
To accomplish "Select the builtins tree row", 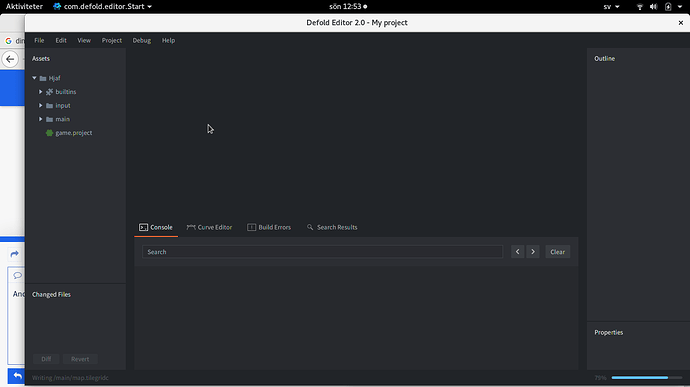I will click(x=75, y=92).
